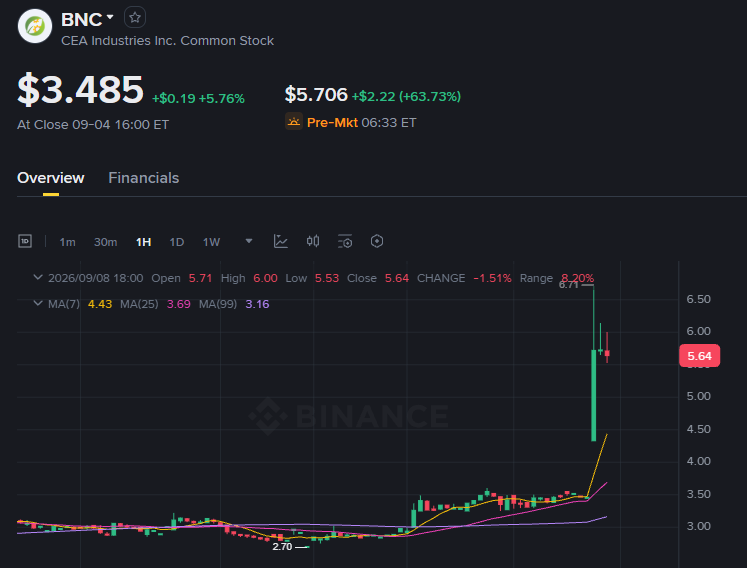Select the 1m timeframe
The width and height of the screenshot is (747, 568).
click(67, 242)
